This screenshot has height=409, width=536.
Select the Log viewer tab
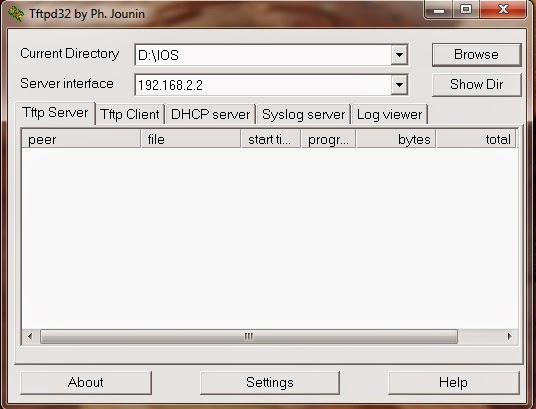[x=389, y=114]
